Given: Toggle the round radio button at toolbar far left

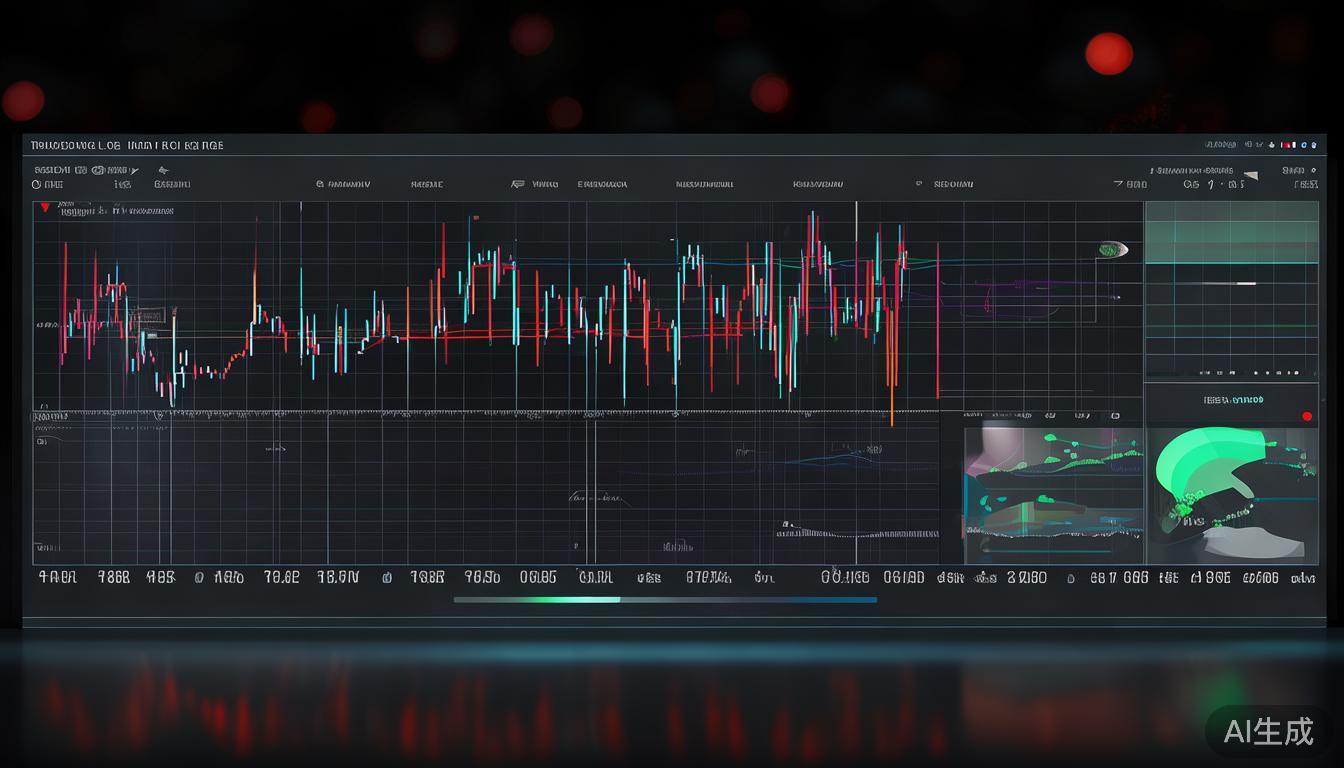Looking at the screenshot, I should pyautogui.click(x=37, y=184).
